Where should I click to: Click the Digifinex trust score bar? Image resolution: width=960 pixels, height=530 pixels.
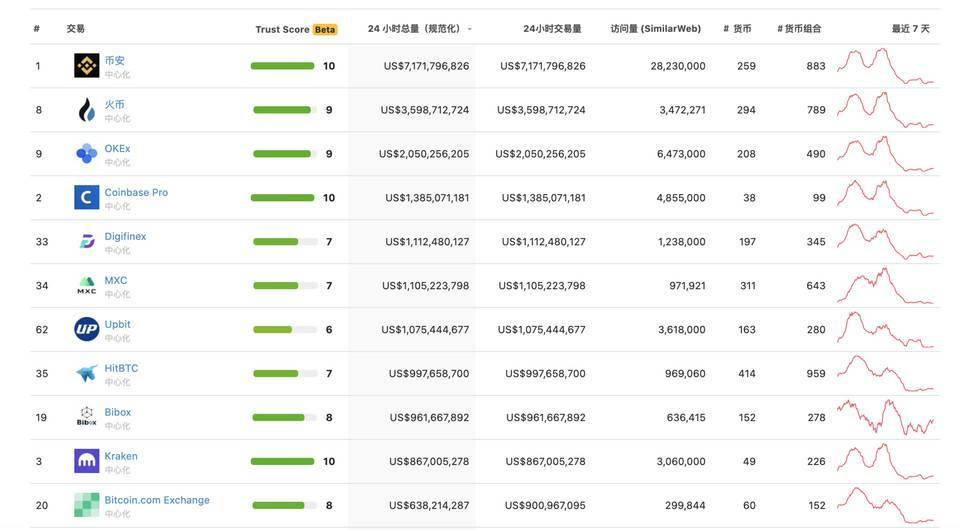285,242
